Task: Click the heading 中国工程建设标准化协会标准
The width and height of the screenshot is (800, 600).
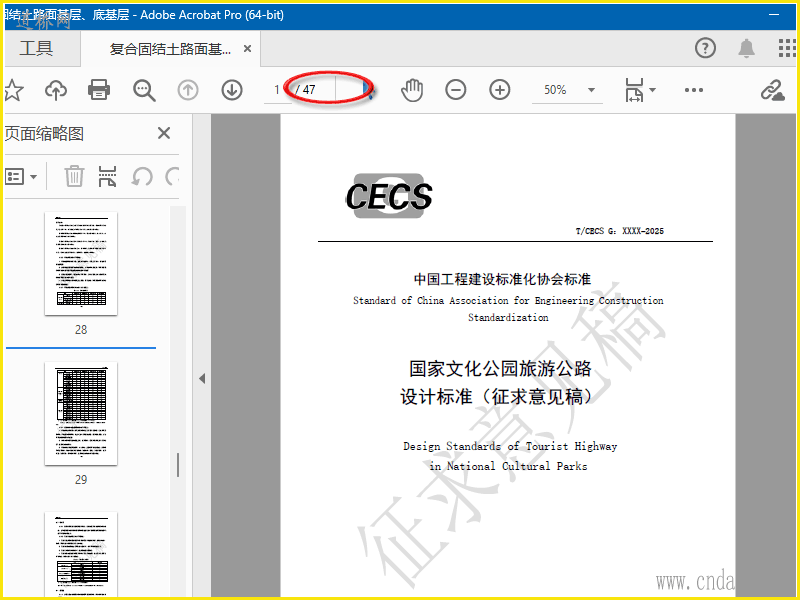Action: [x=502, y=279]
